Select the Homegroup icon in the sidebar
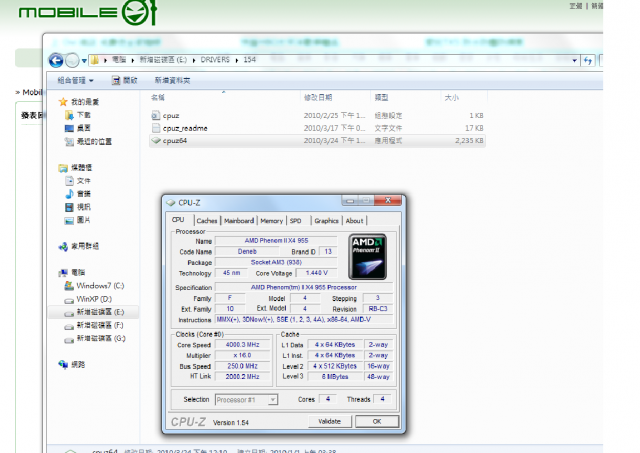Screen dimensions: 640x453 coord(63,246)
